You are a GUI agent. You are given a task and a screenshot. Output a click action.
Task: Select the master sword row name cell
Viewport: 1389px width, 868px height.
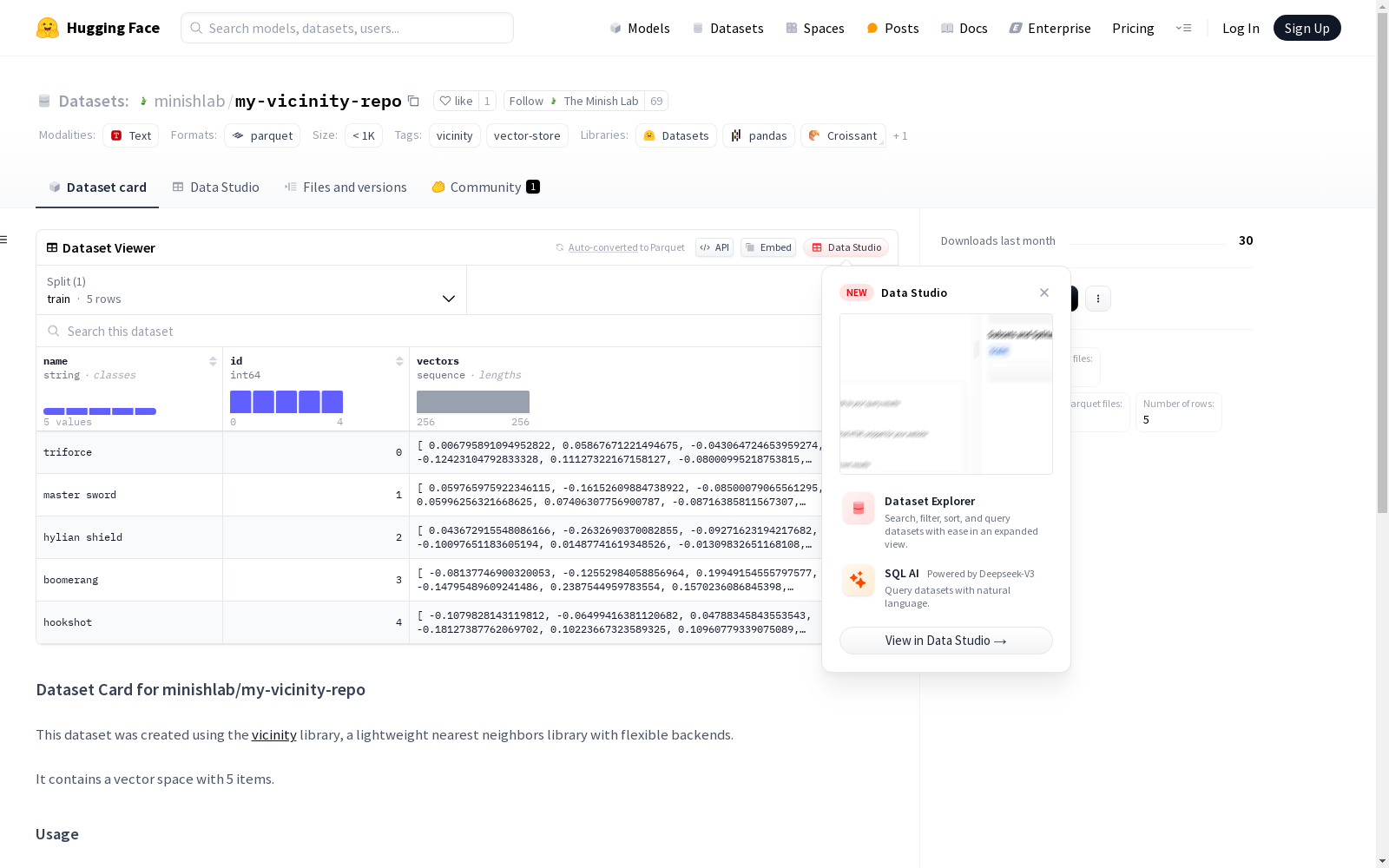(x=129, y=495)
